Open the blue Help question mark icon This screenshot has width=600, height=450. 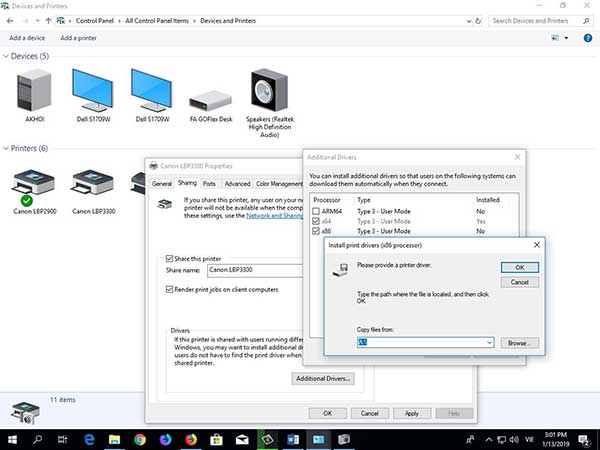588,38
